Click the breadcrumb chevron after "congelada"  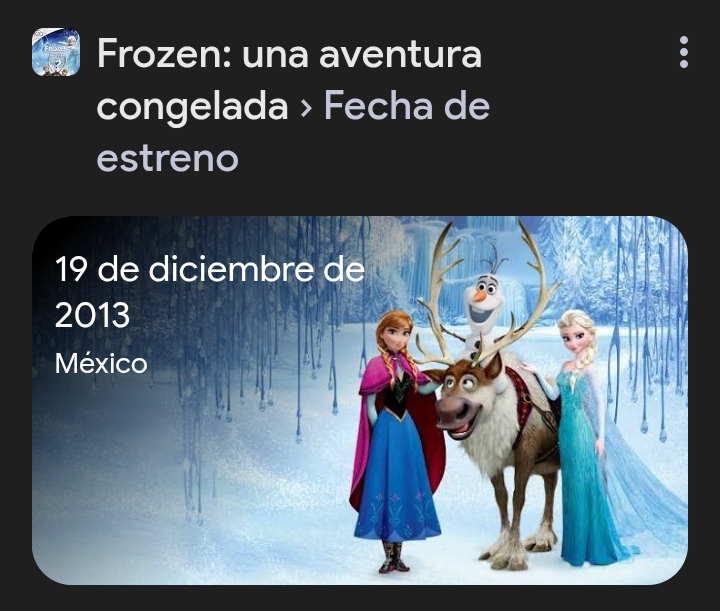pos(306,108)
